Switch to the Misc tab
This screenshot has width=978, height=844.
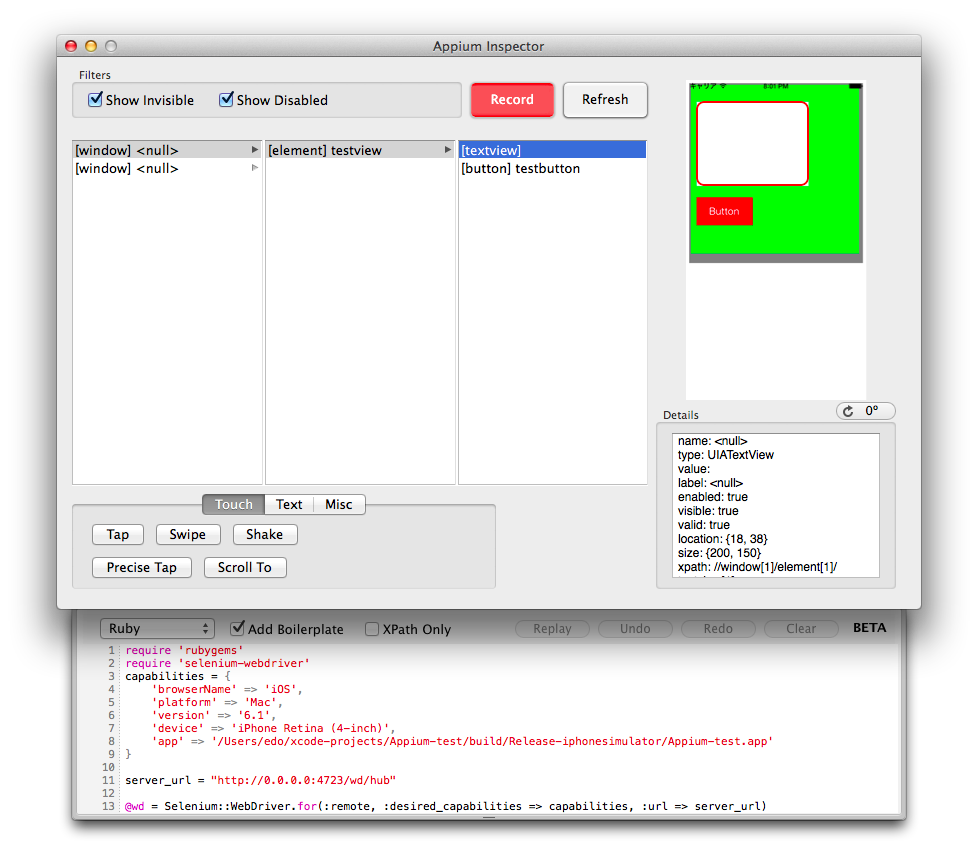pyautogui.click(x=338, y=504)
